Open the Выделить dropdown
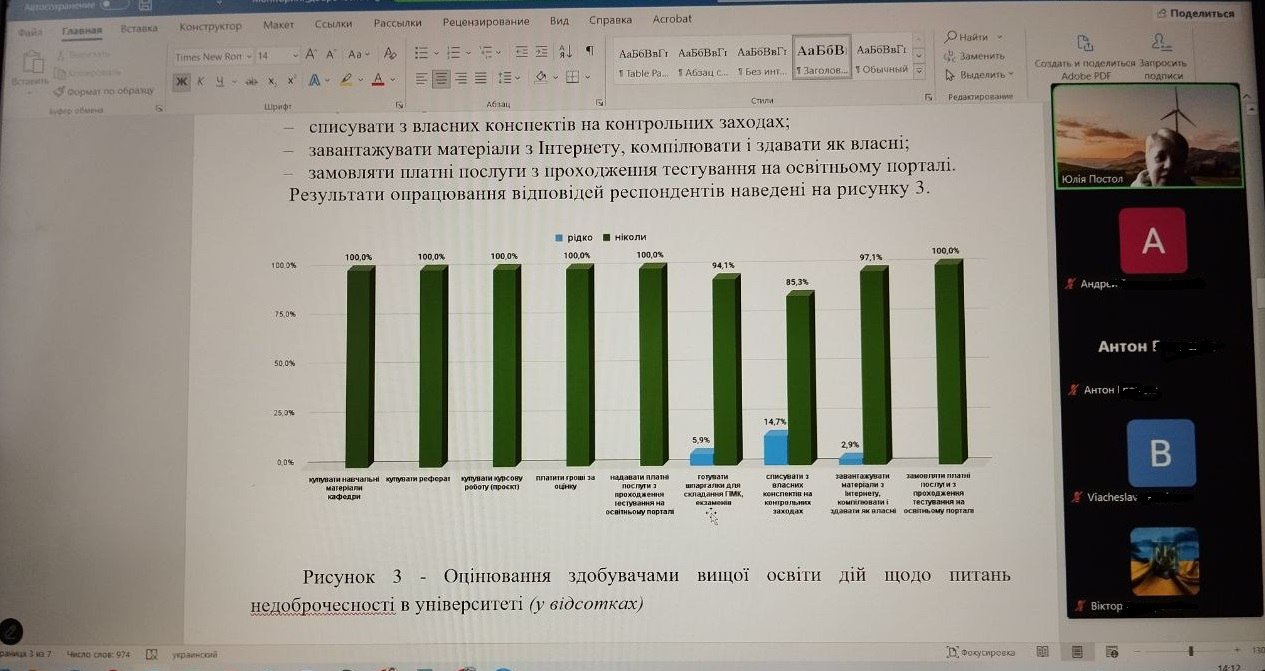Viewport: 1265px width, 671px height. (979, 74)
